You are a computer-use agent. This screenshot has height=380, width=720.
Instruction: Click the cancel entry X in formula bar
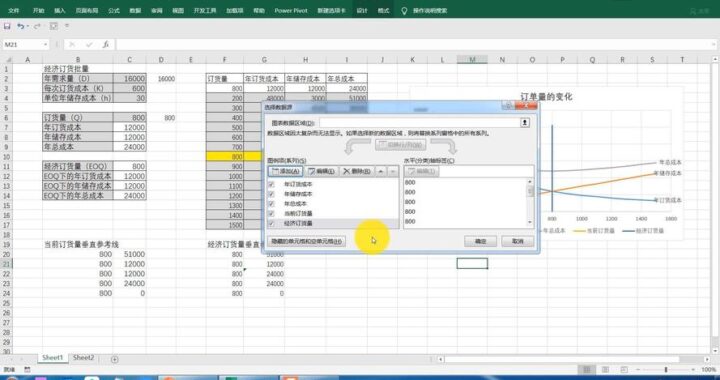pos(72,45)
